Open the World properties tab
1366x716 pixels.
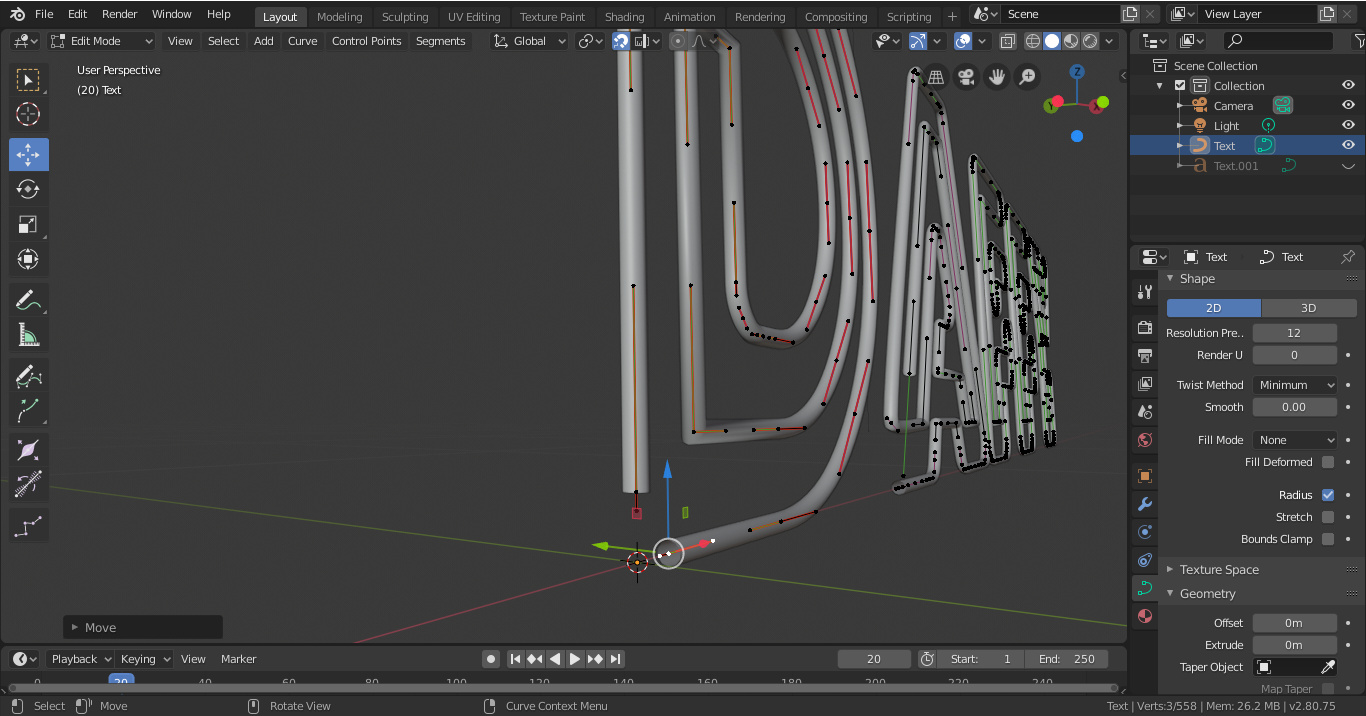(1145, 440)
